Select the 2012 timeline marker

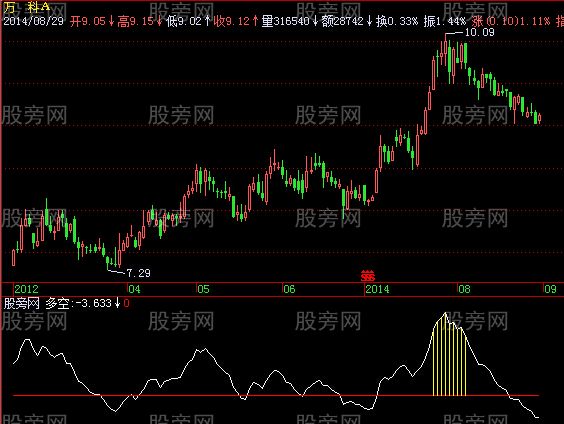tap(26, 289)
